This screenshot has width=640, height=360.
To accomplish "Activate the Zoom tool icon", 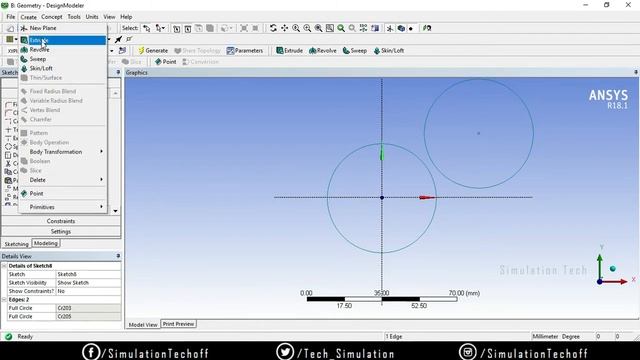I will (x=296, y=28).
